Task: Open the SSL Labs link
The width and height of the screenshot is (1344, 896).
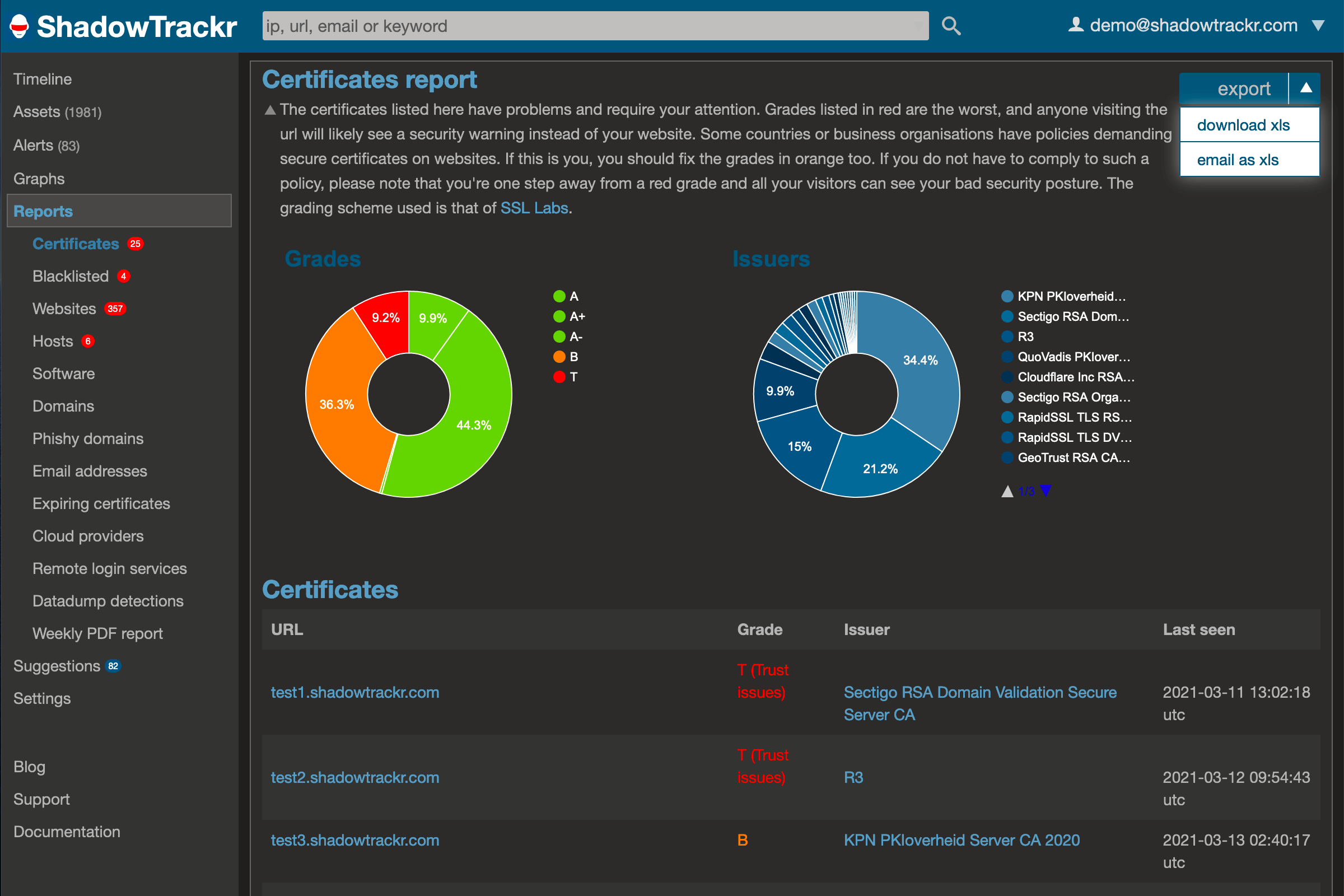Action: pos(534,208)
